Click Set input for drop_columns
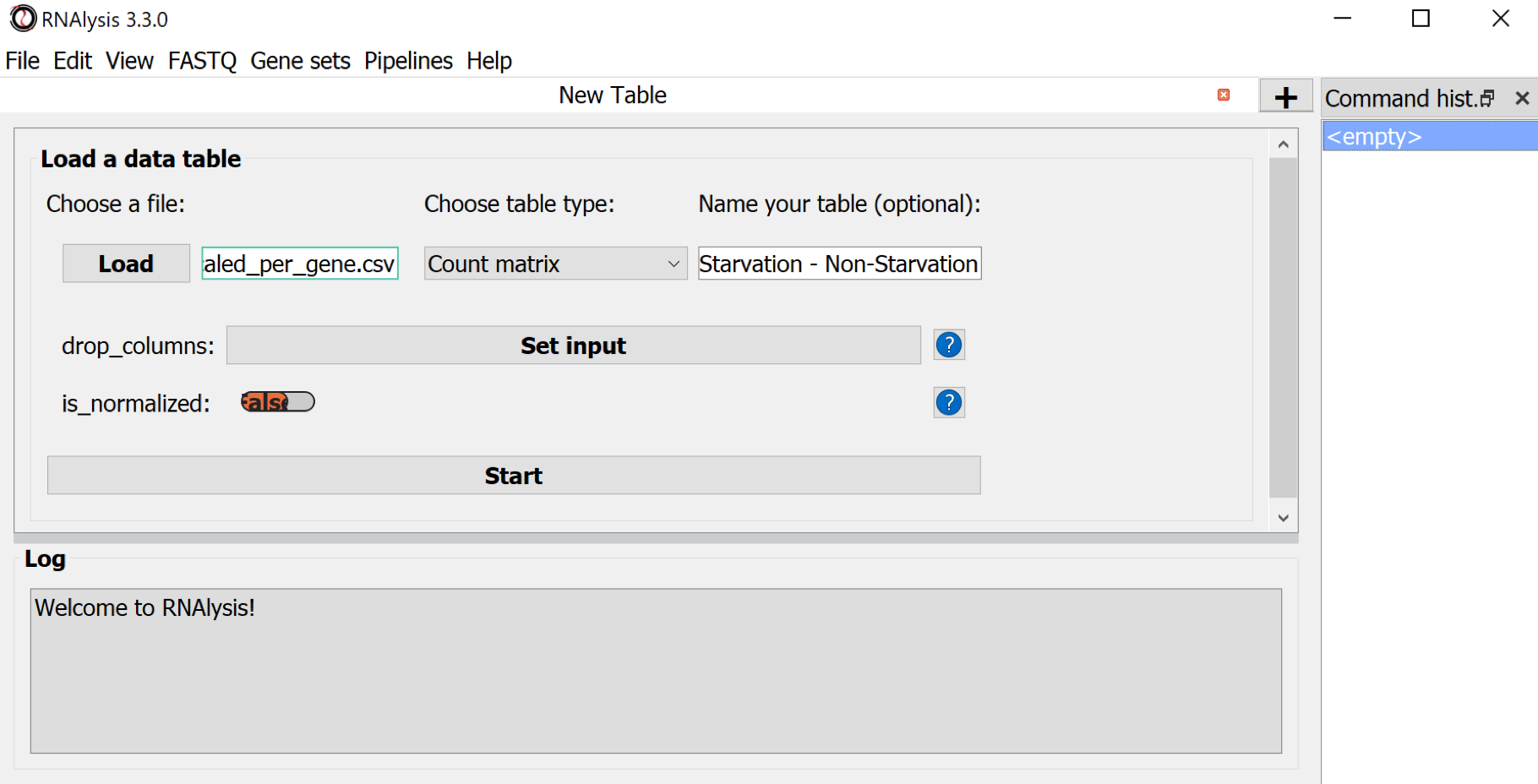 point(573,346)
